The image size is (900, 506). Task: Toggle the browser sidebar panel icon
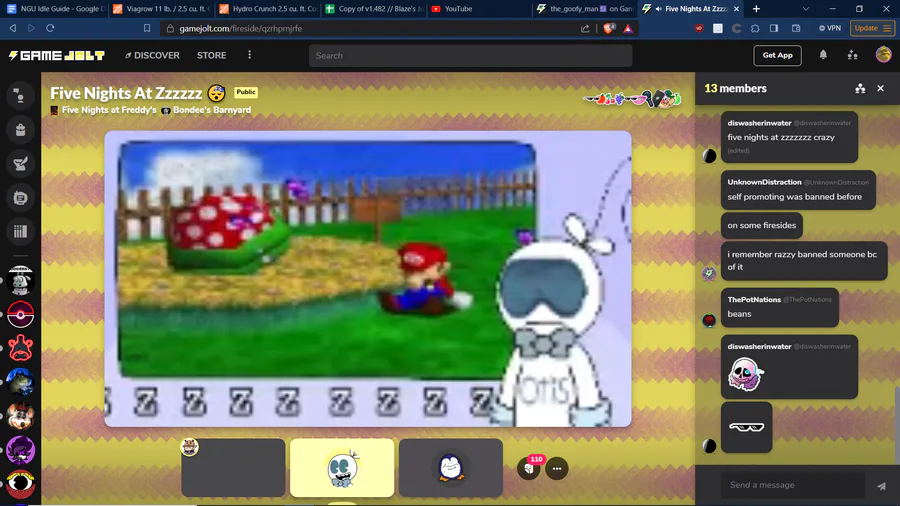(x=774, y=28)
